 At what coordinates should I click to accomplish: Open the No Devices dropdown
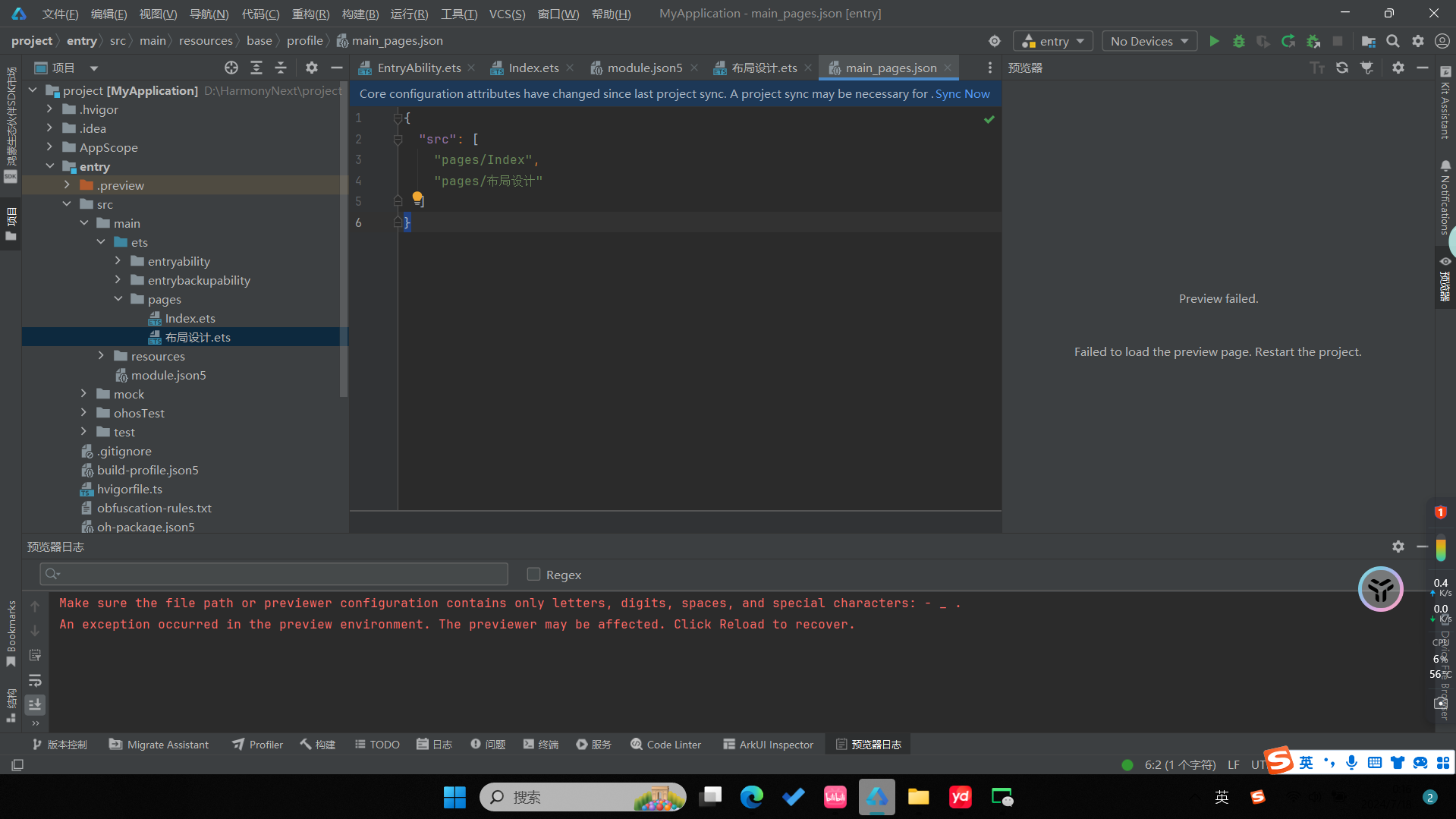(1149, 41)
